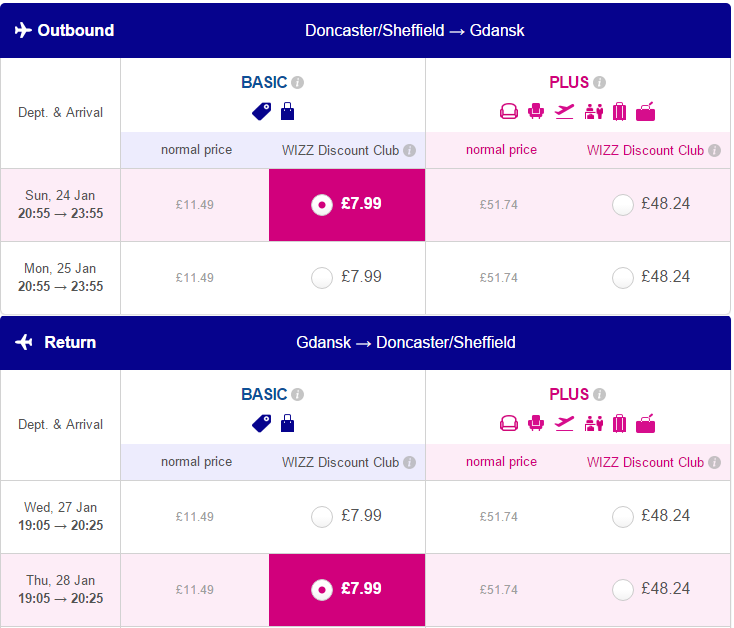The image size is (734, 628).
Task: Click the suitcase icon under return PLUS
Action: (619, 424)
